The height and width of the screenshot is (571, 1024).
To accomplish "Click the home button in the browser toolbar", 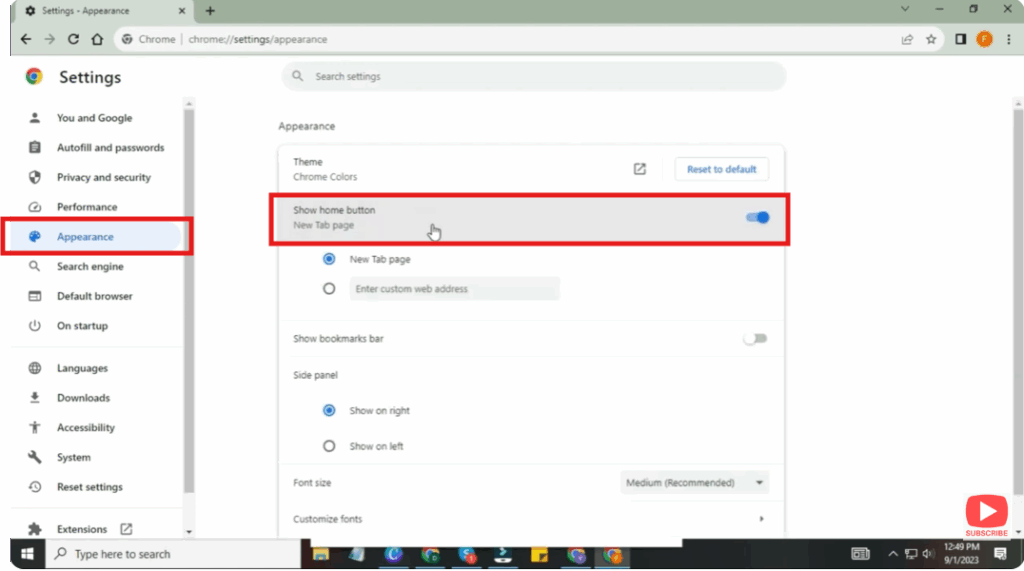I will pos(97,40).
